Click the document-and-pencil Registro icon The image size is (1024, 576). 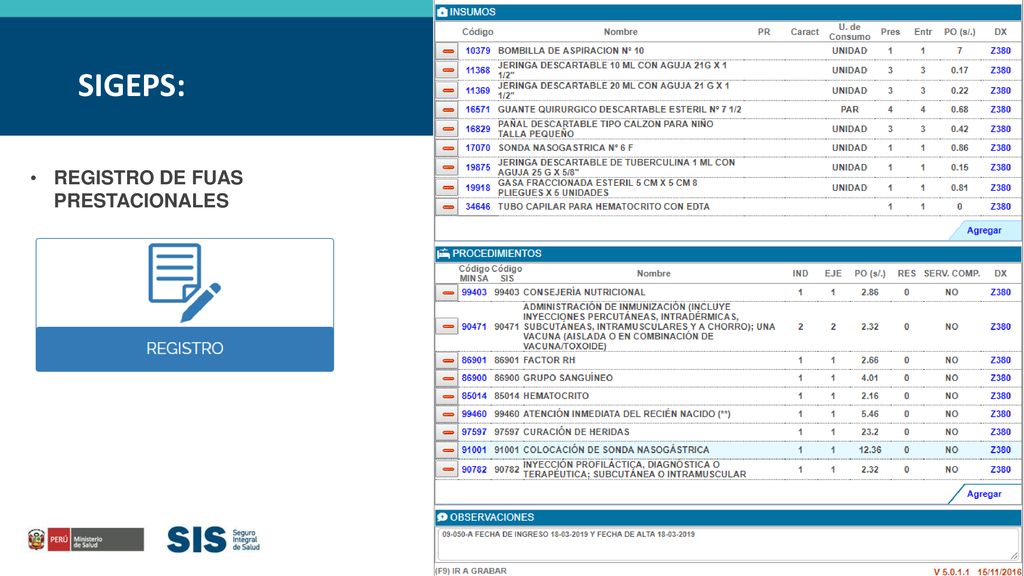184,282
